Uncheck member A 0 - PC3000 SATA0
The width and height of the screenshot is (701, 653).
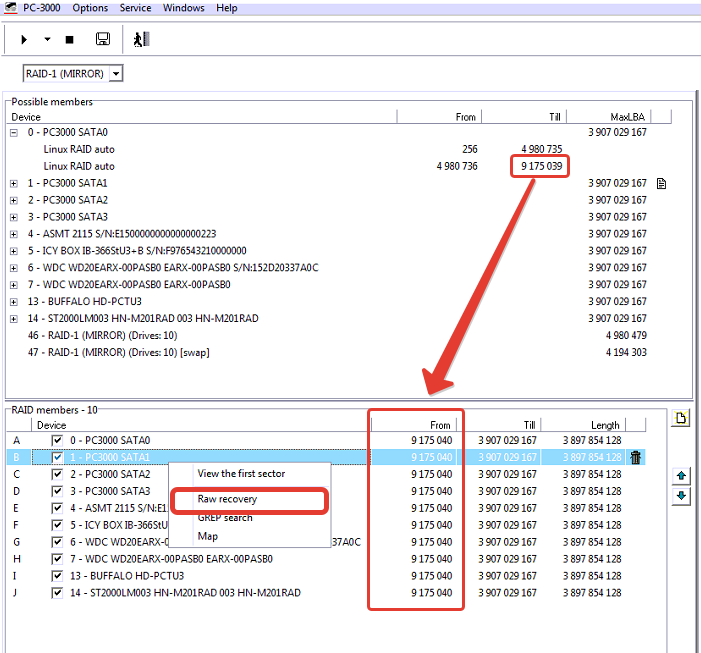click(57, 441)
